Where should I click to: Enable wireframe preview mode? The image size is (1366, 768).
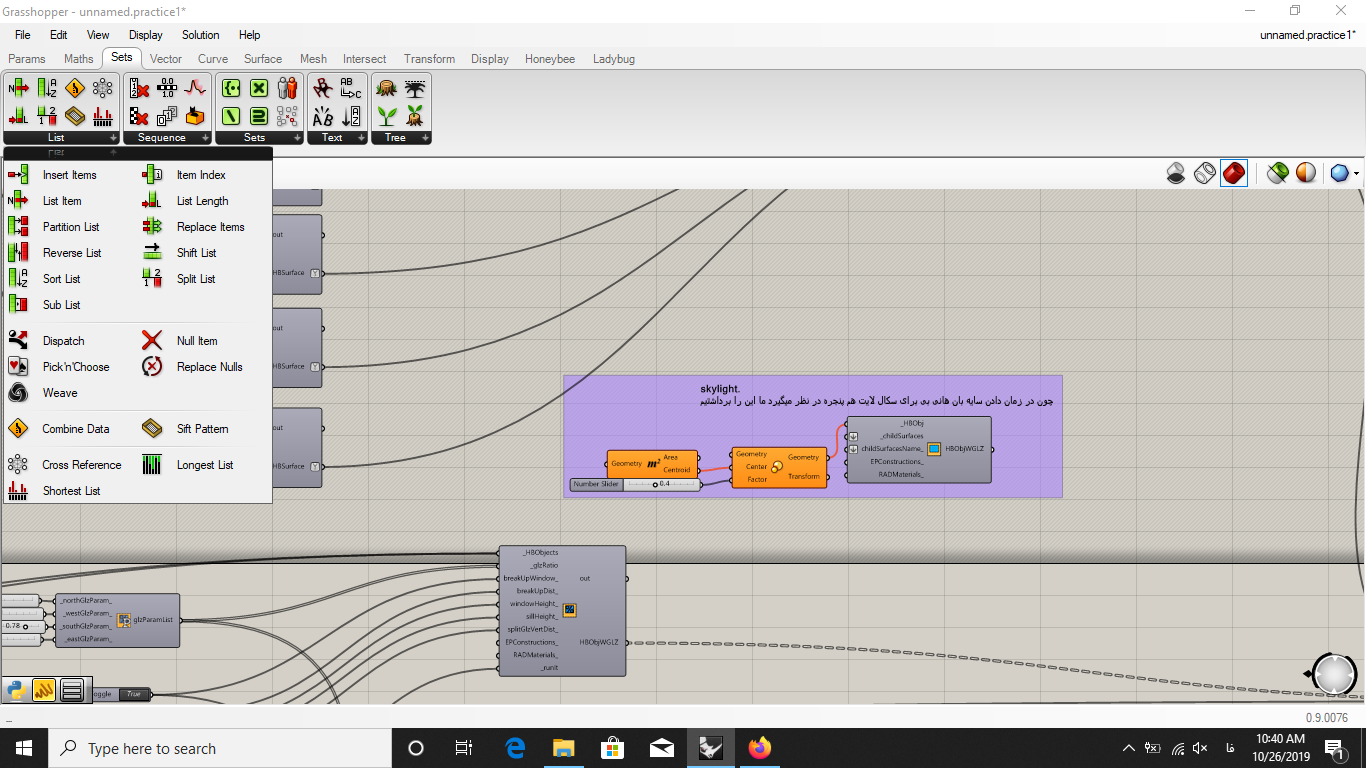1205,173
